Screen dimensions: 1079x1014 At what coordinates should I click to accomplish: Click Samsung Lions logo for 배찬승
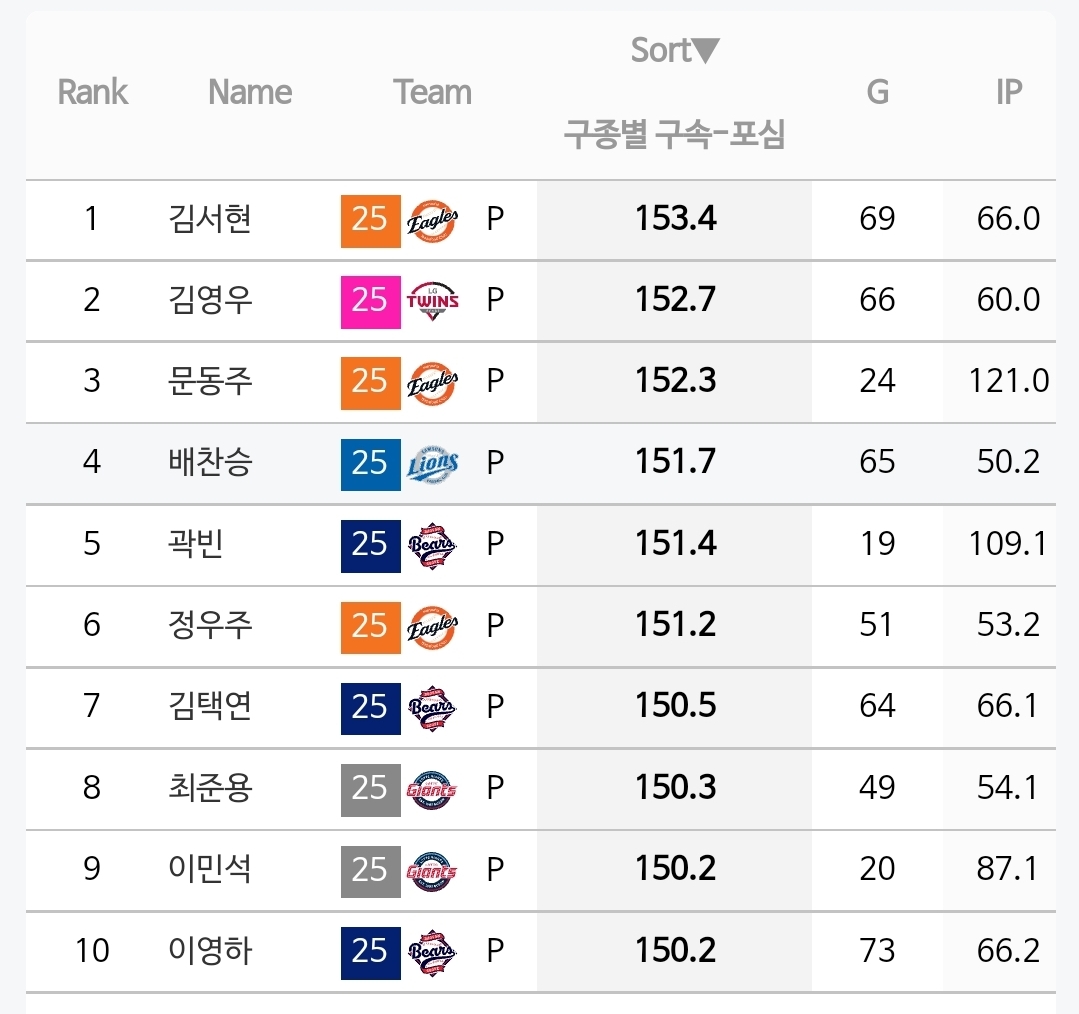coord(432,464)
